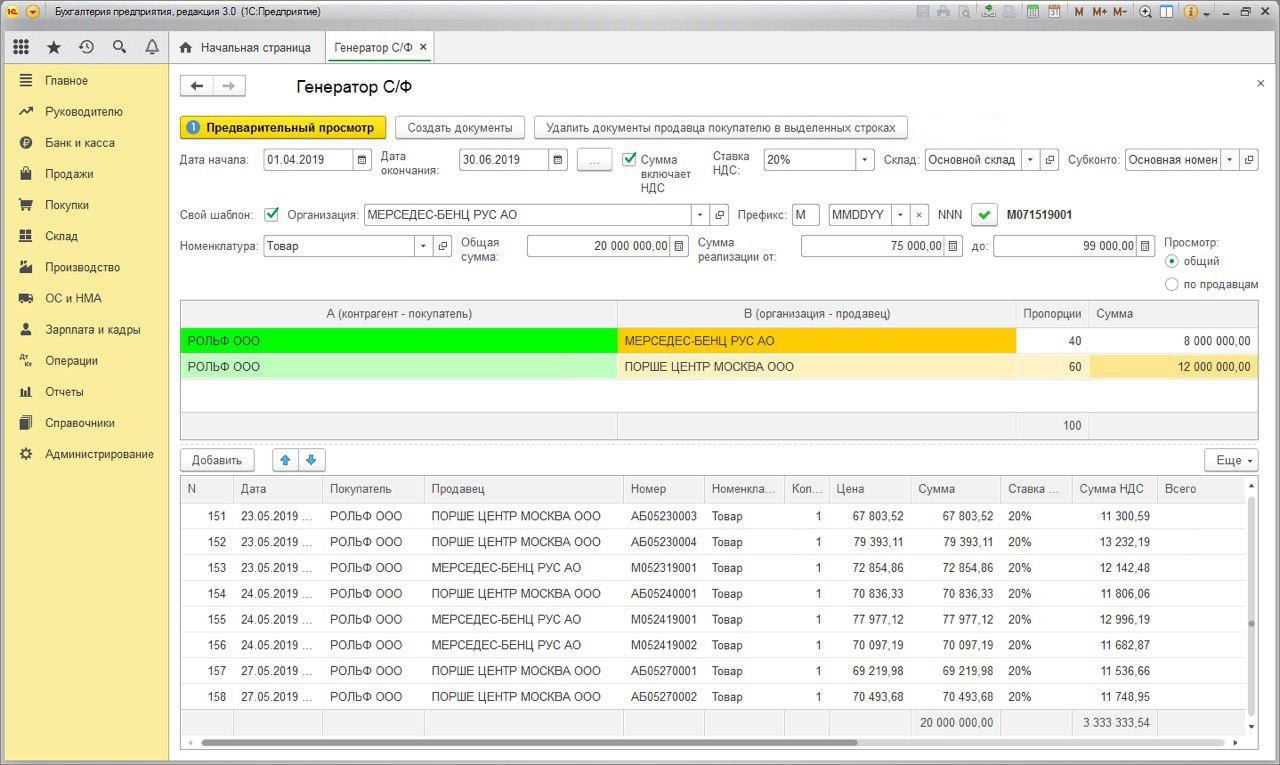Open the Главное section
Image resolution: width=1280 pixels, height=765 pixels.
click(x=66, y=81)
